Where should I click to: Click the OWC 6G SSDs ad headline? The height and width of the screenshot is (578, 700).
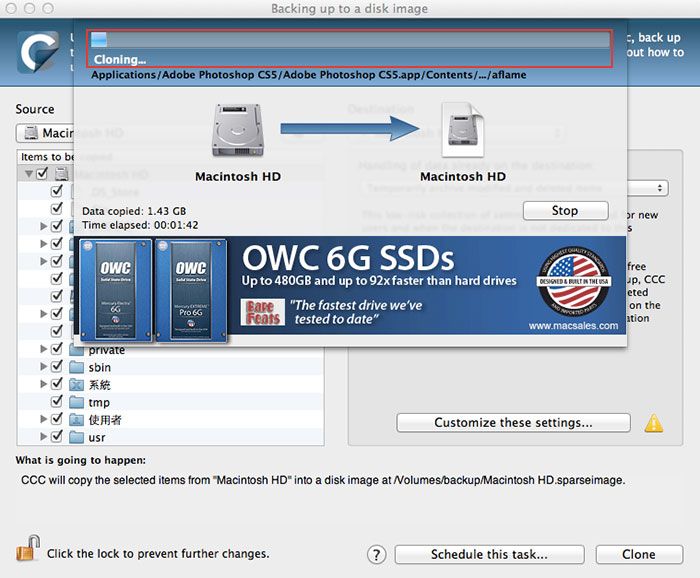click(348, 258)
